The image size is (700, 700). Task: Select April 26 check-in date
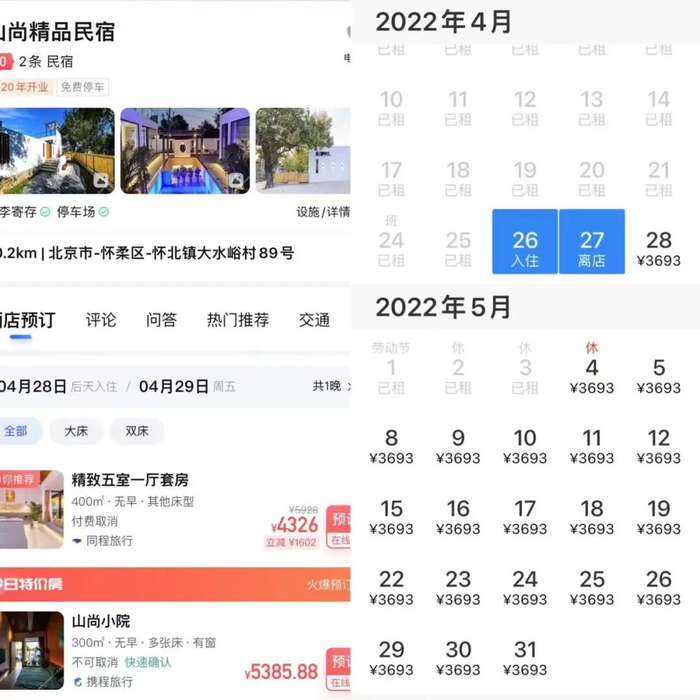point(525,241)
